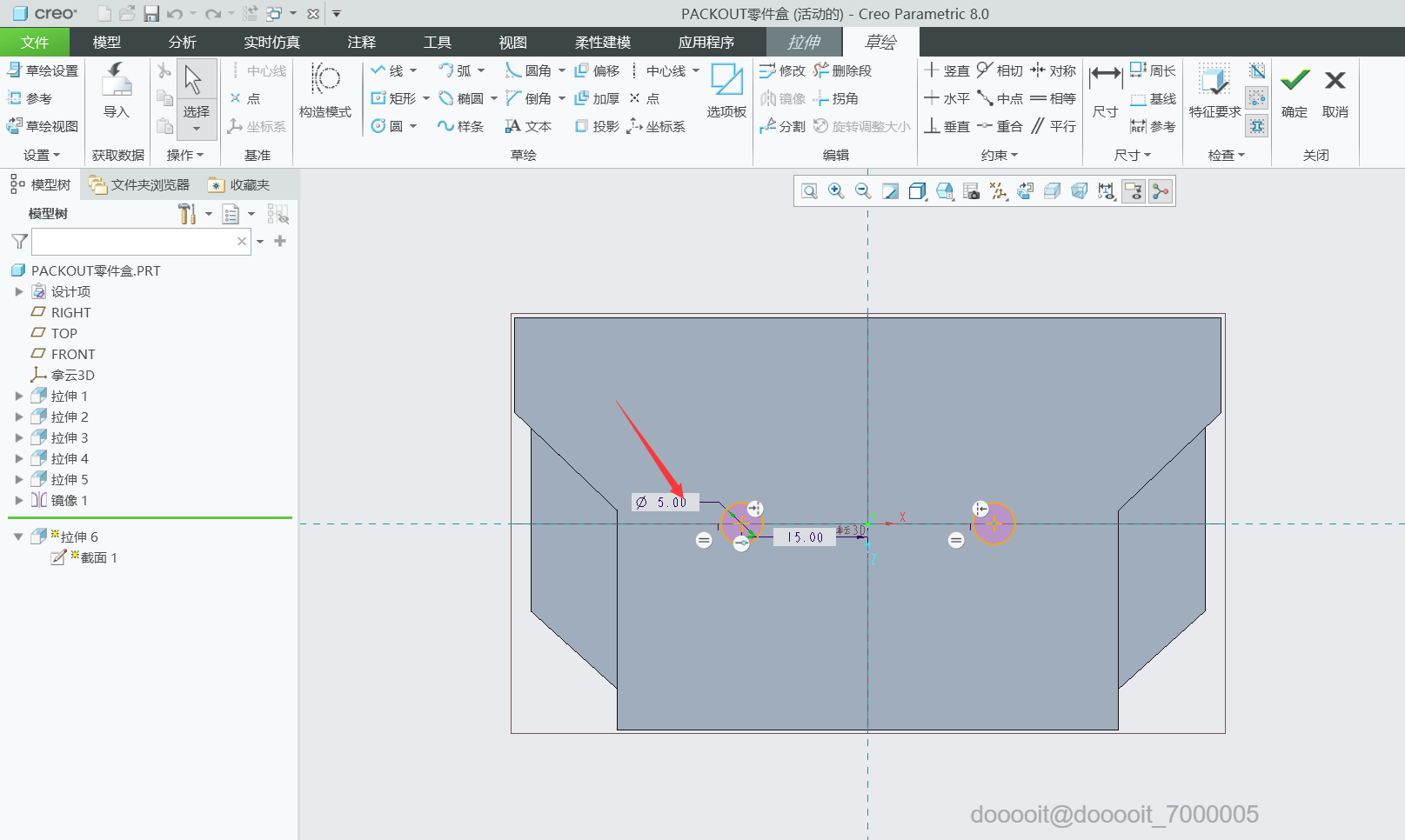This screenshot has width=1405, height=840.
Task: Select 截面 1 in the model tree
Action: 84,557
